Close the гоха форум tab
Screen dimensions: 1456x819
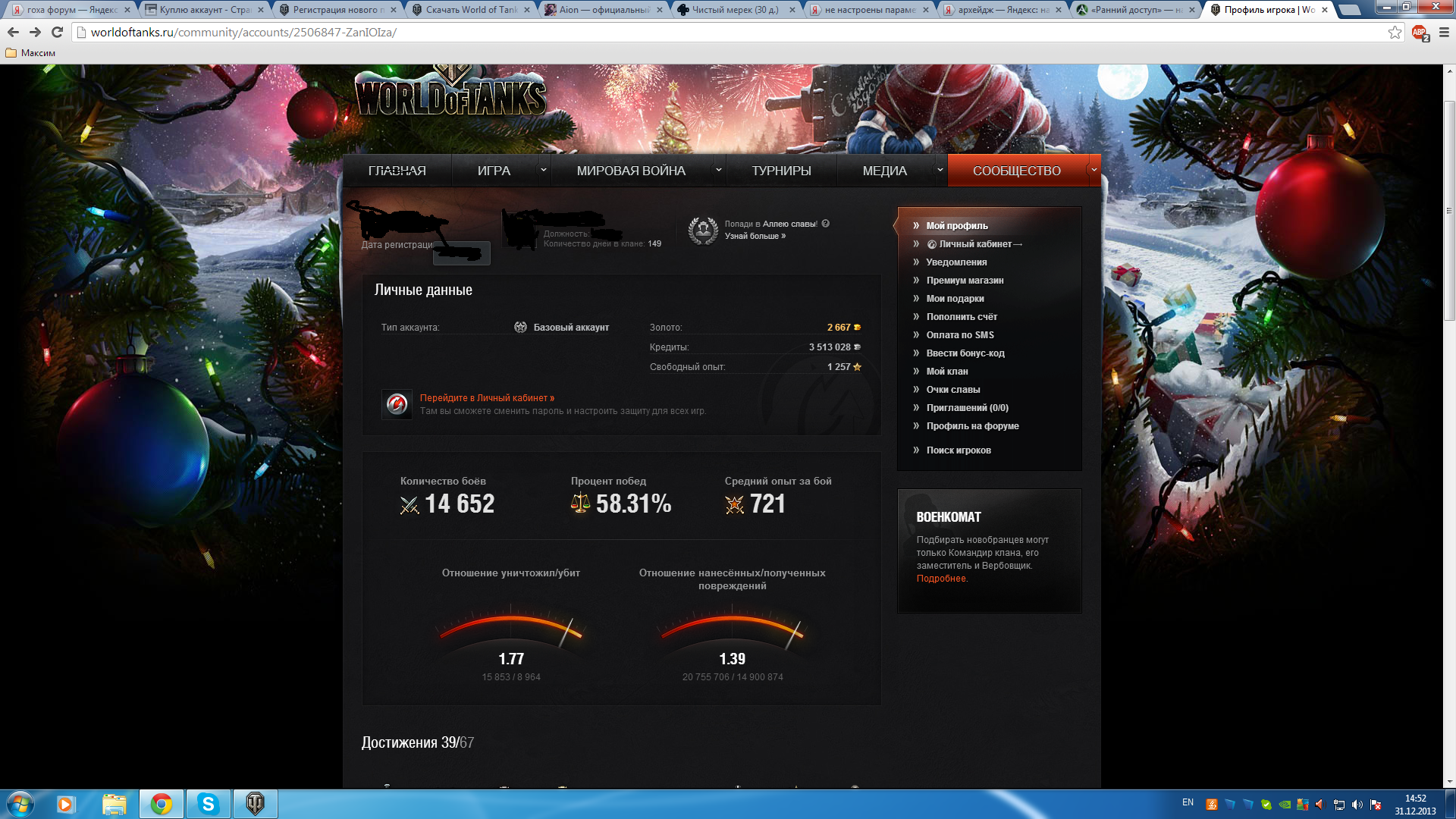[127, 10]
